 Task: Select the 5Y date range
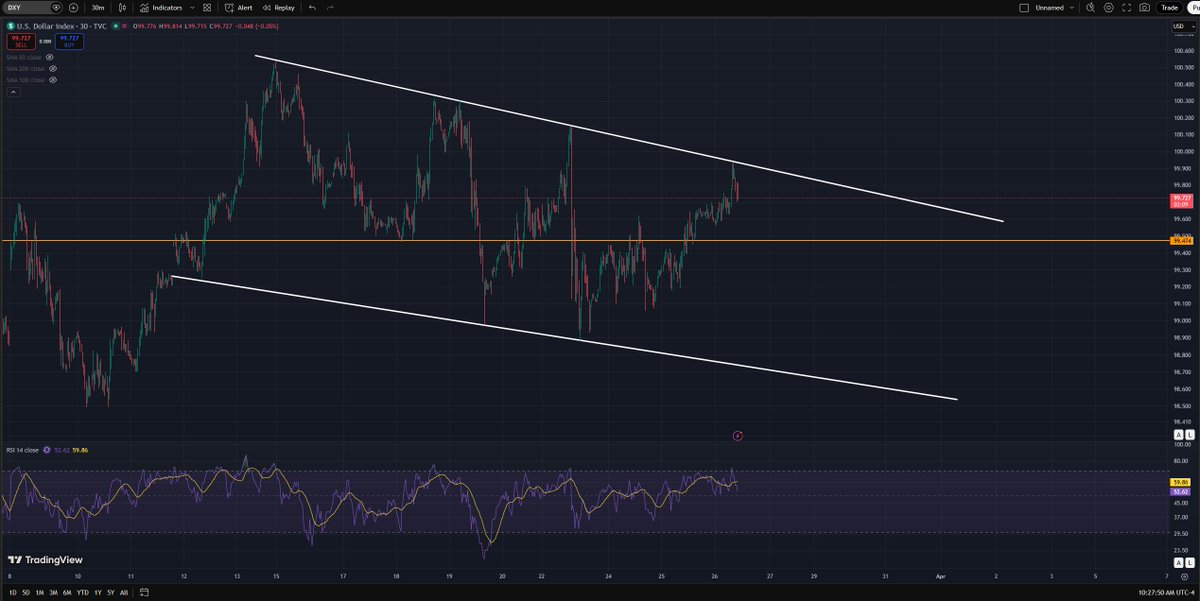click(x=110, y=592)
